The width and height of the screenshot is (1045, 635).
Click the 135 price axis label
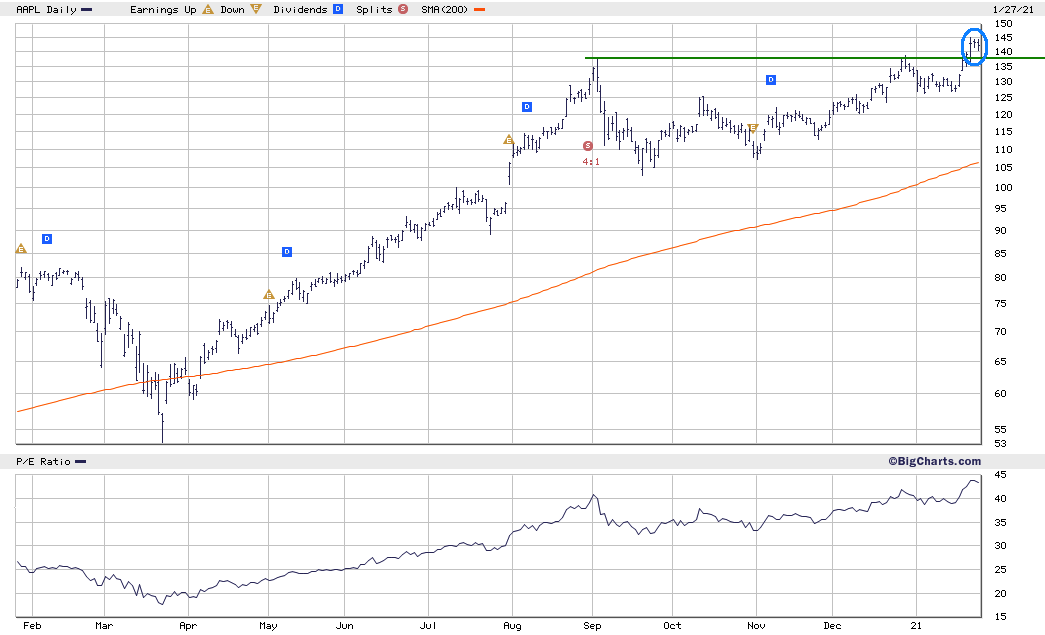coord(1003,67)
